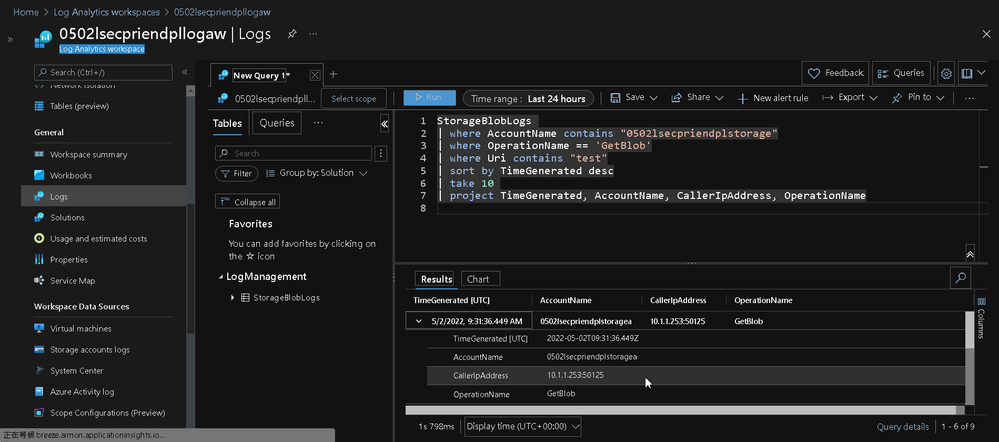Open Query details link

pos(902,427)
